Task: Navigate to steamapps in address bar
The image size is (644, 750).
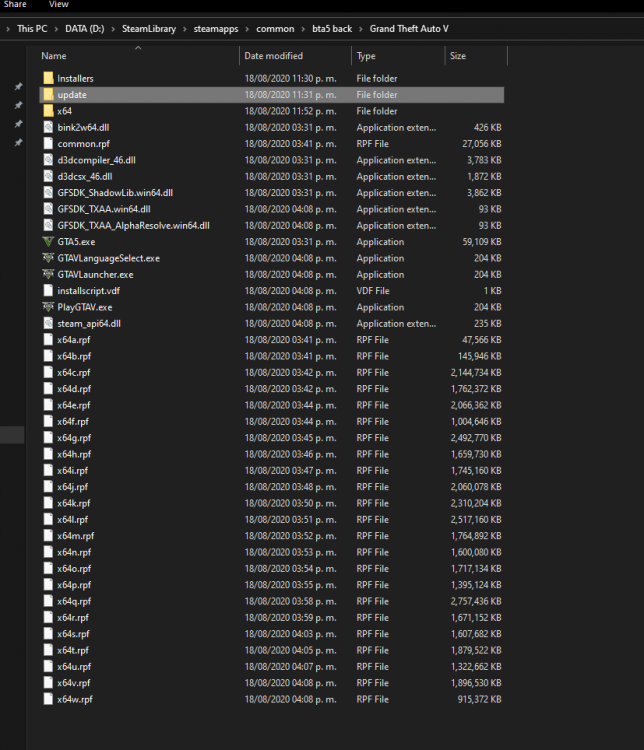Action: point(216,29)
